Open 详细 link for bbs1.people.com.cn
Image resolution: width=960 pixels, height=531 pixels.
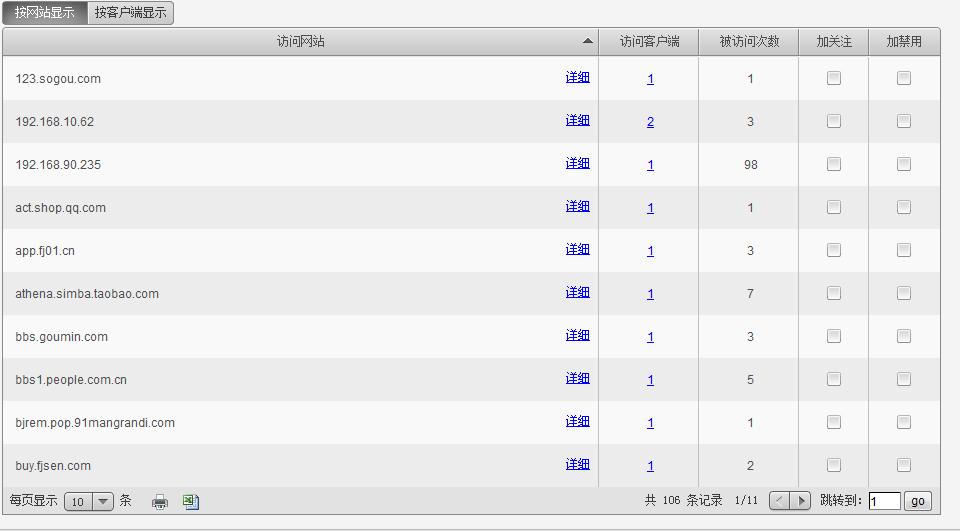tap(577, 378)
